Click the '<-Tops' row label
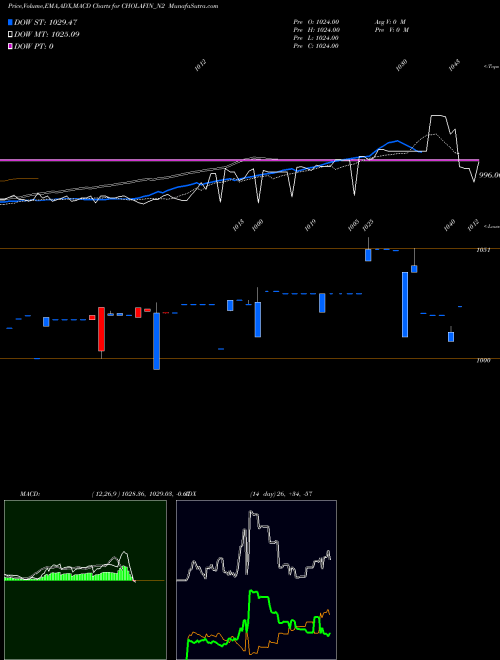The image size is (500, 660). (492, 67)
